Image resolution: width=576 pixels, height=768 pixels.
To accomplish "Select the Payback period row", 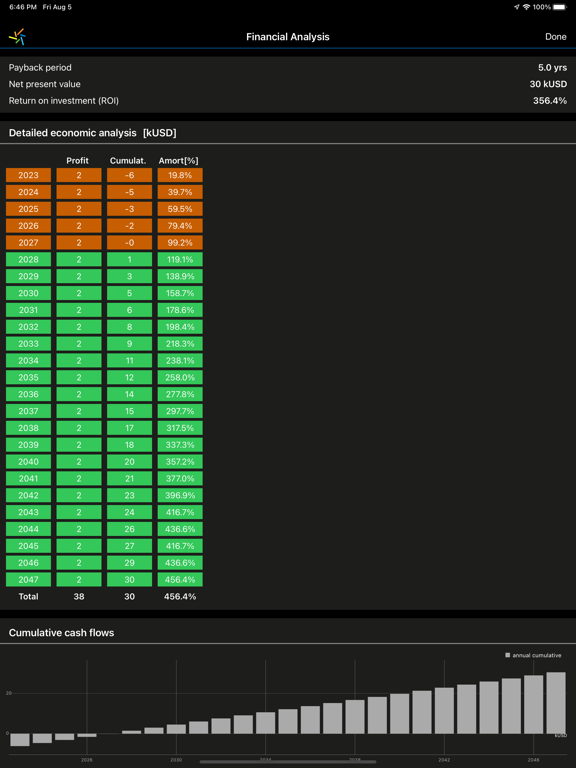I will click(288, 68).
